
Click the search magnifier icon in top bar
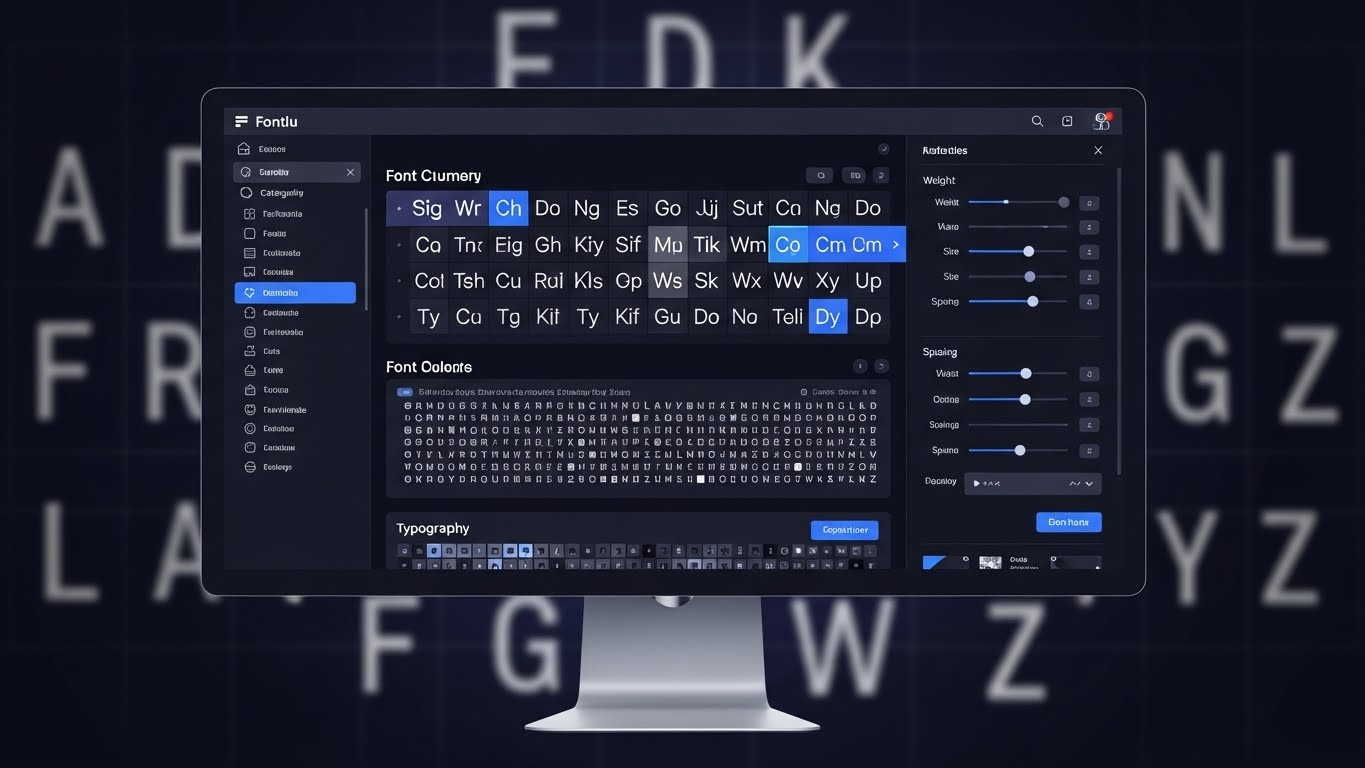point(1037,121)
